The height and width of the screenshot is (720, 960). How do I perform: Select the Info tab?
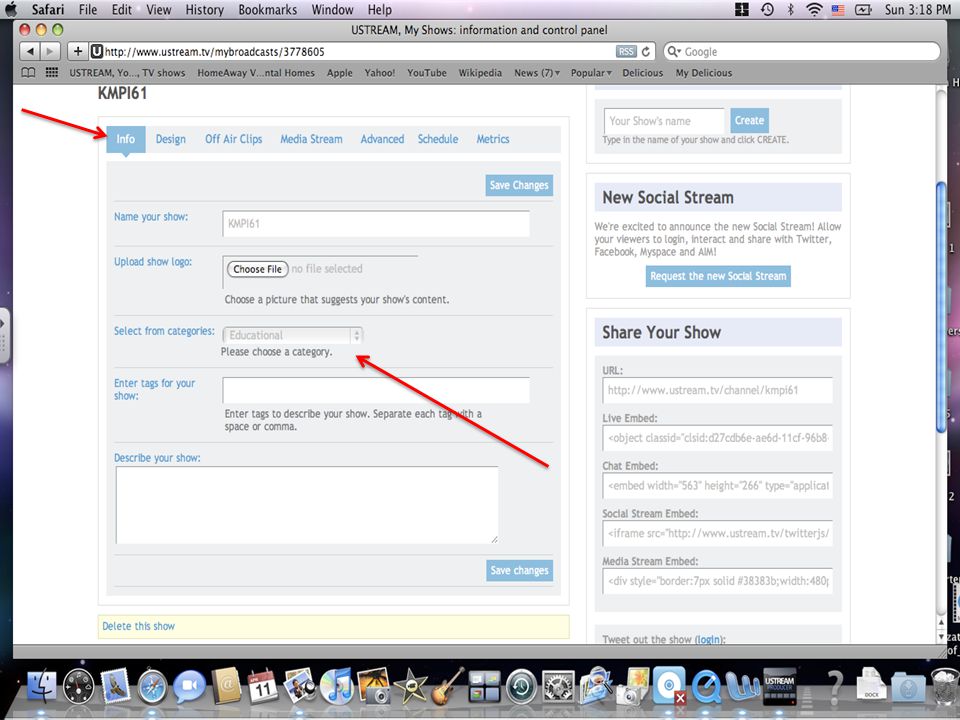tap(126, 139)
